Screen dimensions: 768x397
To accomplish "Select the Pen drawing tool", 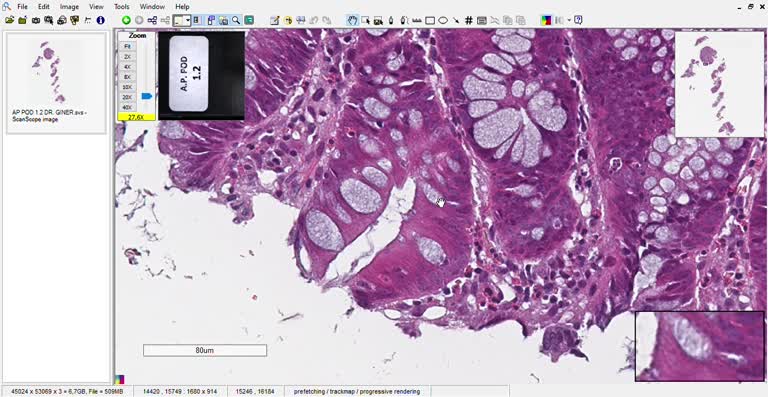I will (391, 20).
